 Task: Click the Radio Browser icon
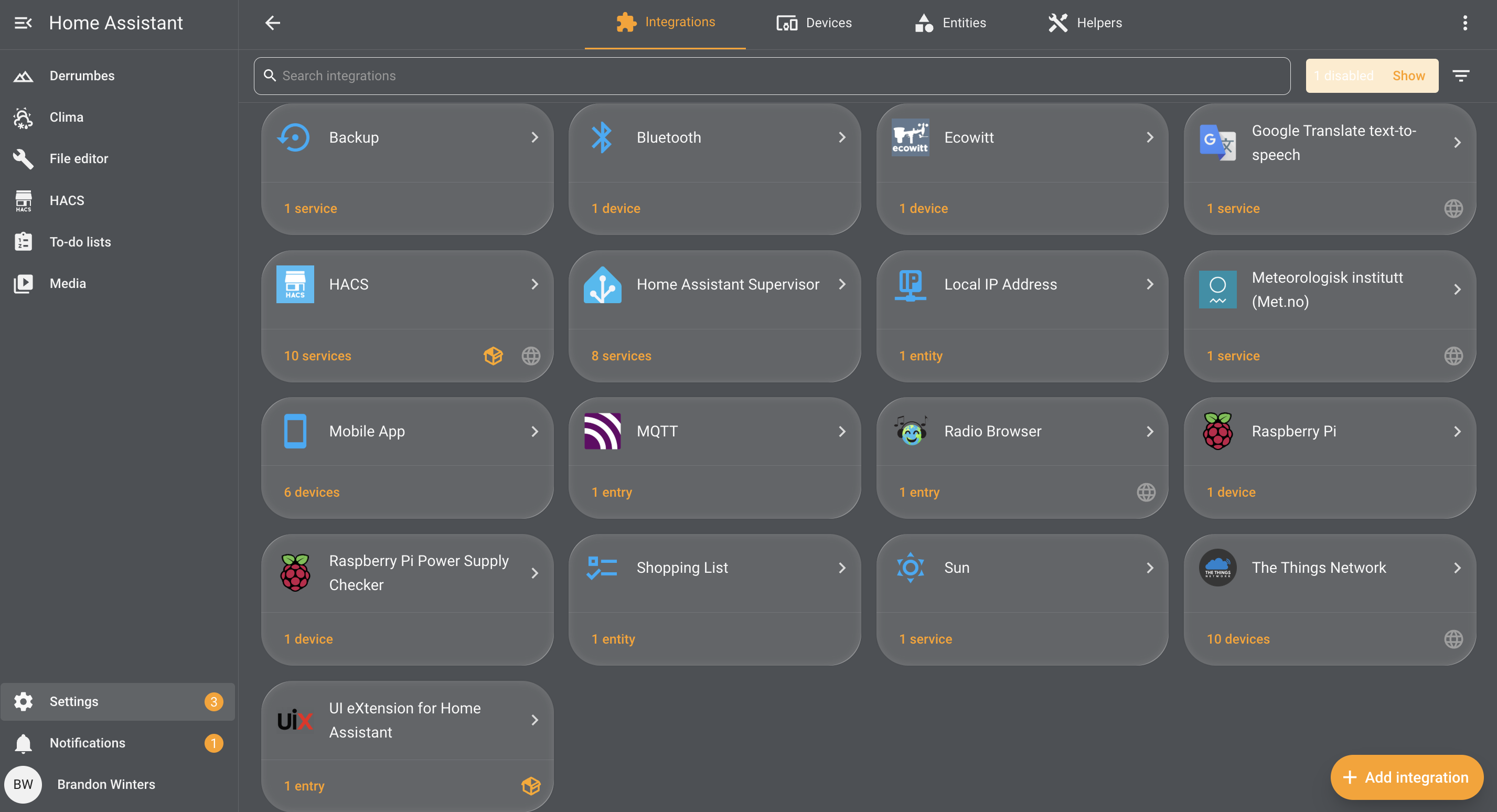click(910, 431)
